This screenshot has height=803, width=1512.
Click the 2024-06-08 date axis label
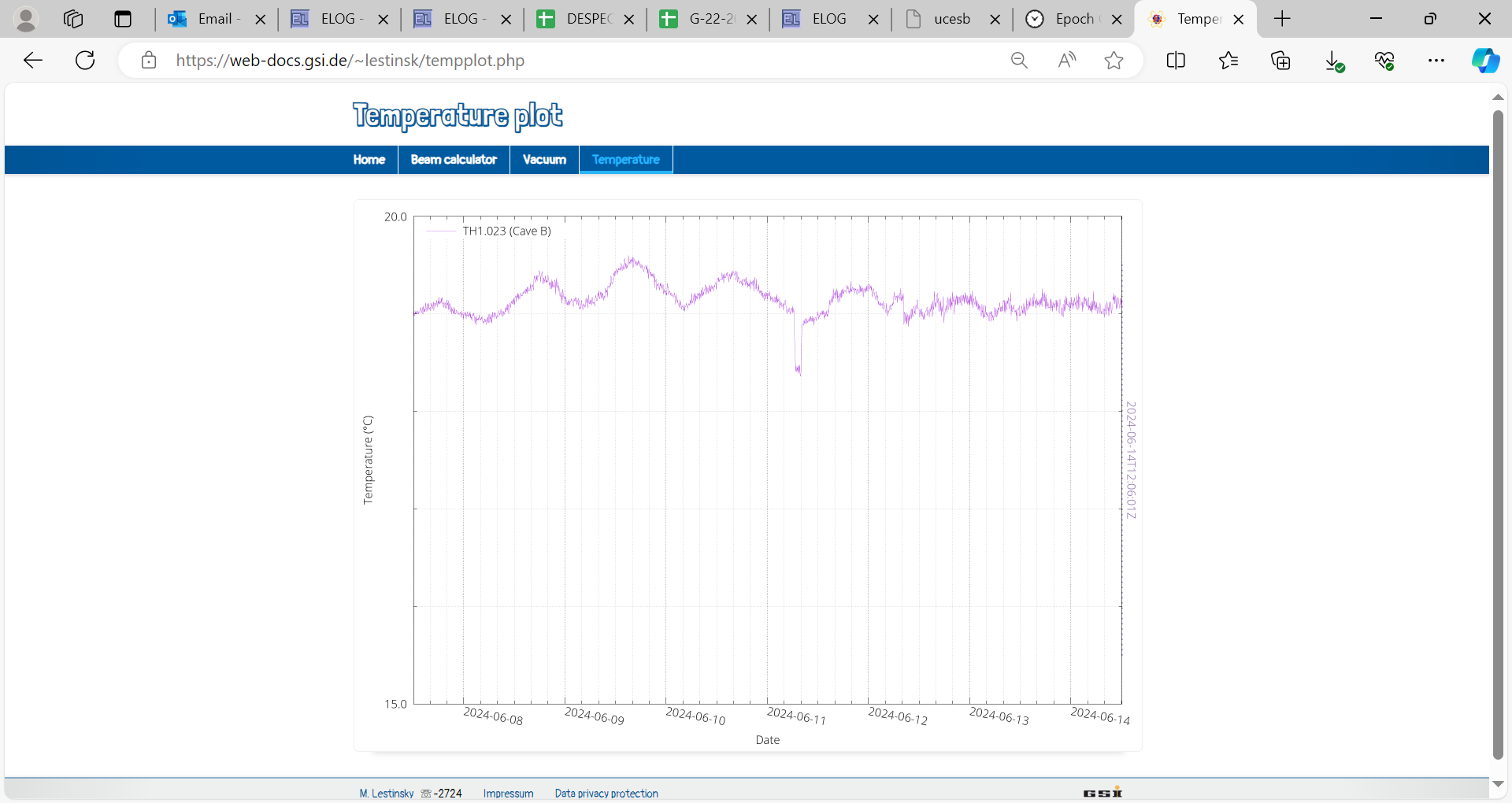click(x=493, y=716)
